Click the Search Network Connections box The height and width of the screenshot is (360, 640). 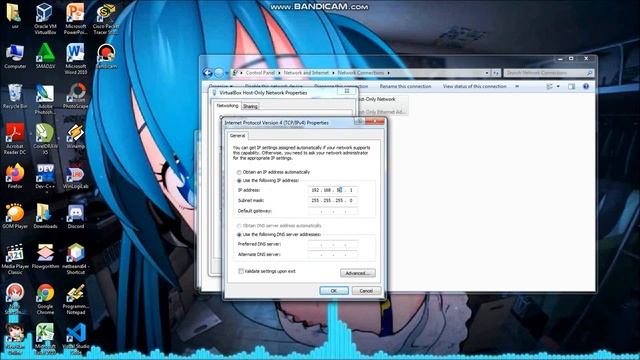(x=549, y=73)
